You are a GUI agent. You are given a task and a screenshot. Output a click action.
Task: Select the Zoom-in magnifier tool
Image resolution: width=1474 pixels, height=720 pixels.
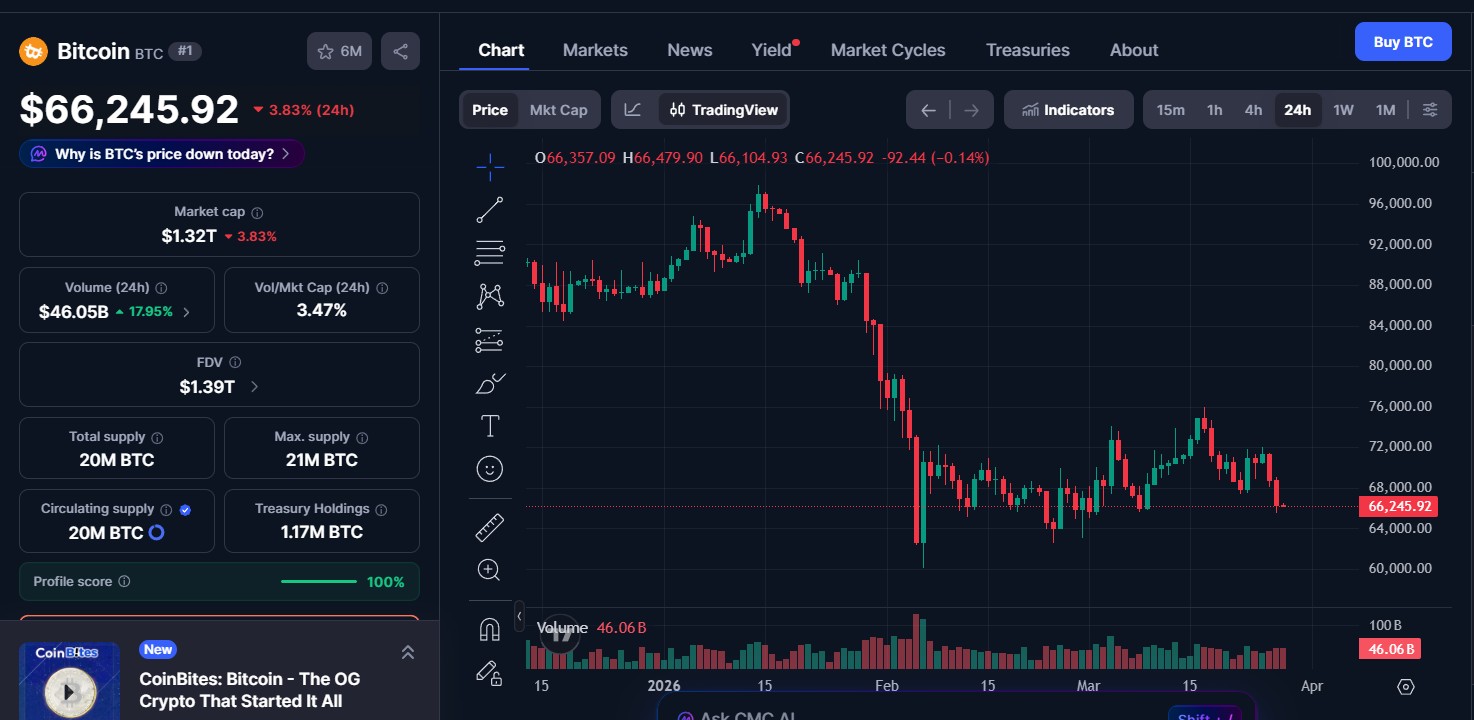click(489, 569)
